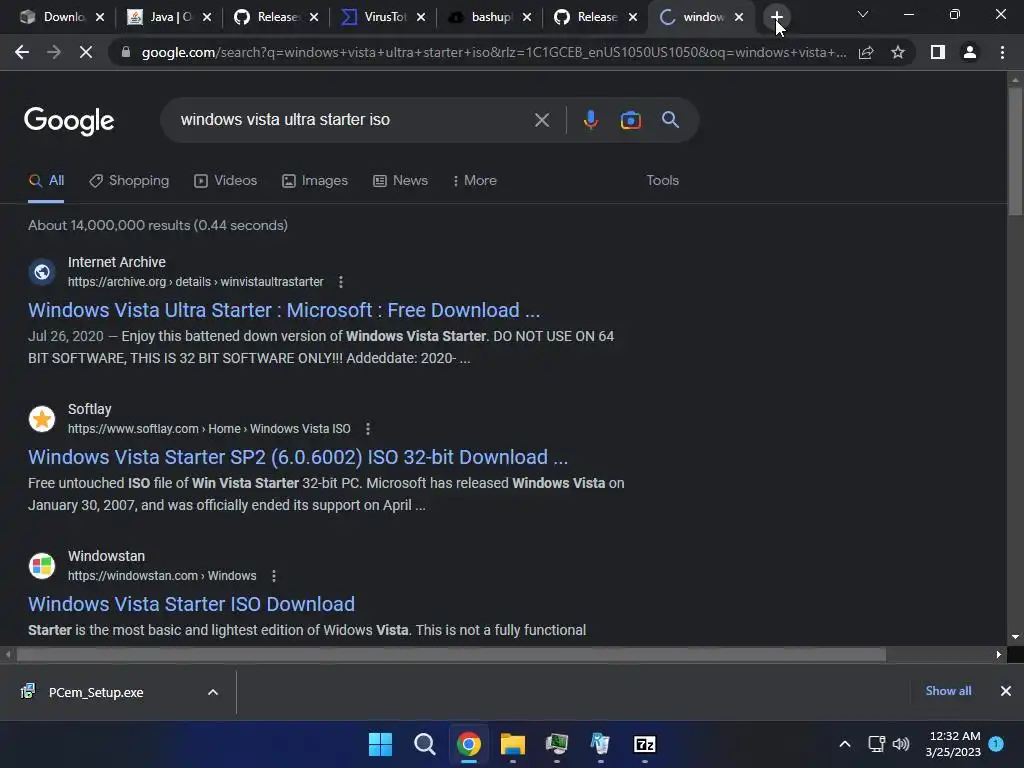Open search Tools options
The image size is (1024, 768).
(x=662, y=181)
